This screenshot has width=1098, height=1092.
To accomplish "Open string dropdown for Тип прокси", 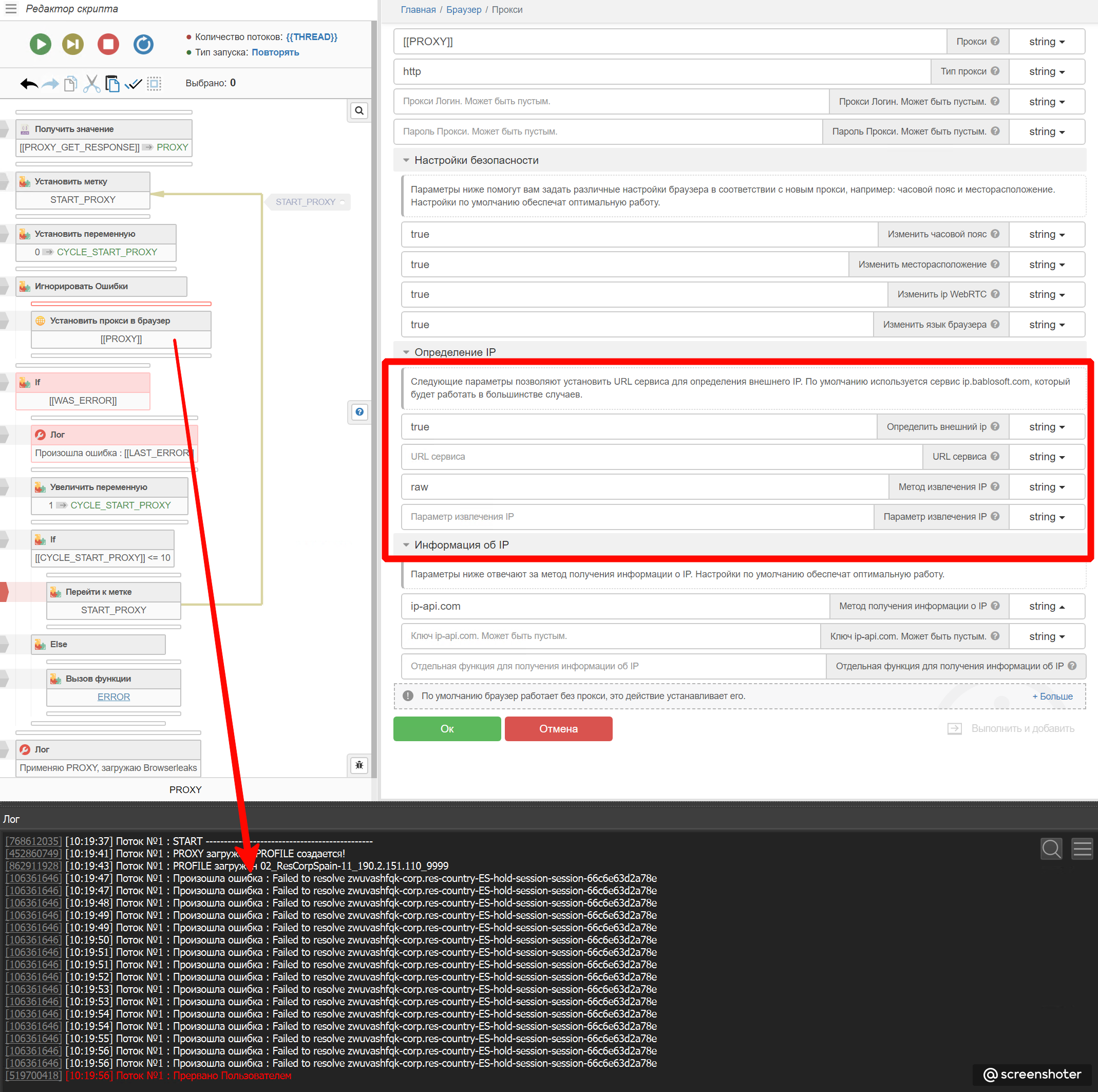I will (x=1046, y=71).
